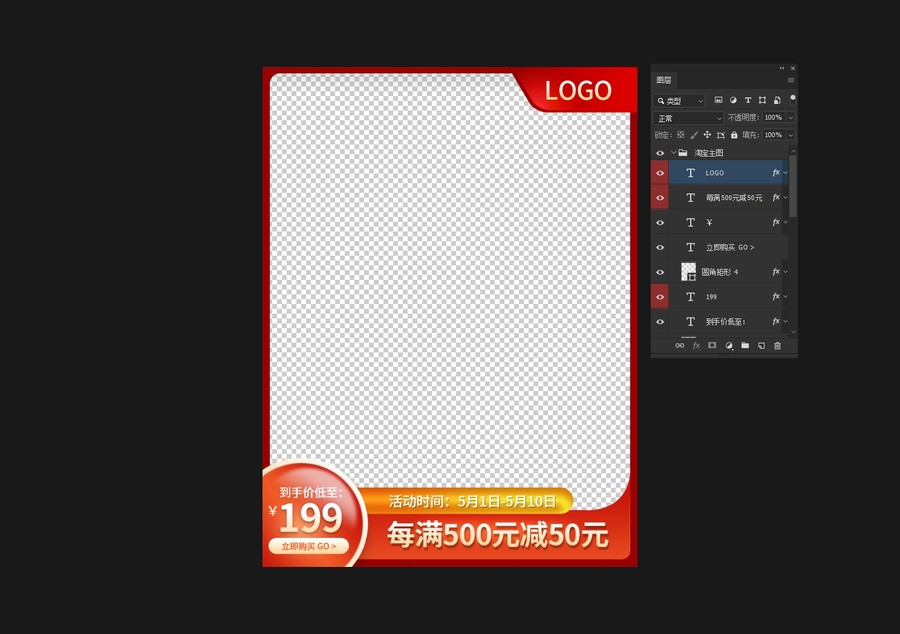Toggle visibility of 圆角矩形 4 layer
The image size is (900, 634).
click(x=660, y=272)
